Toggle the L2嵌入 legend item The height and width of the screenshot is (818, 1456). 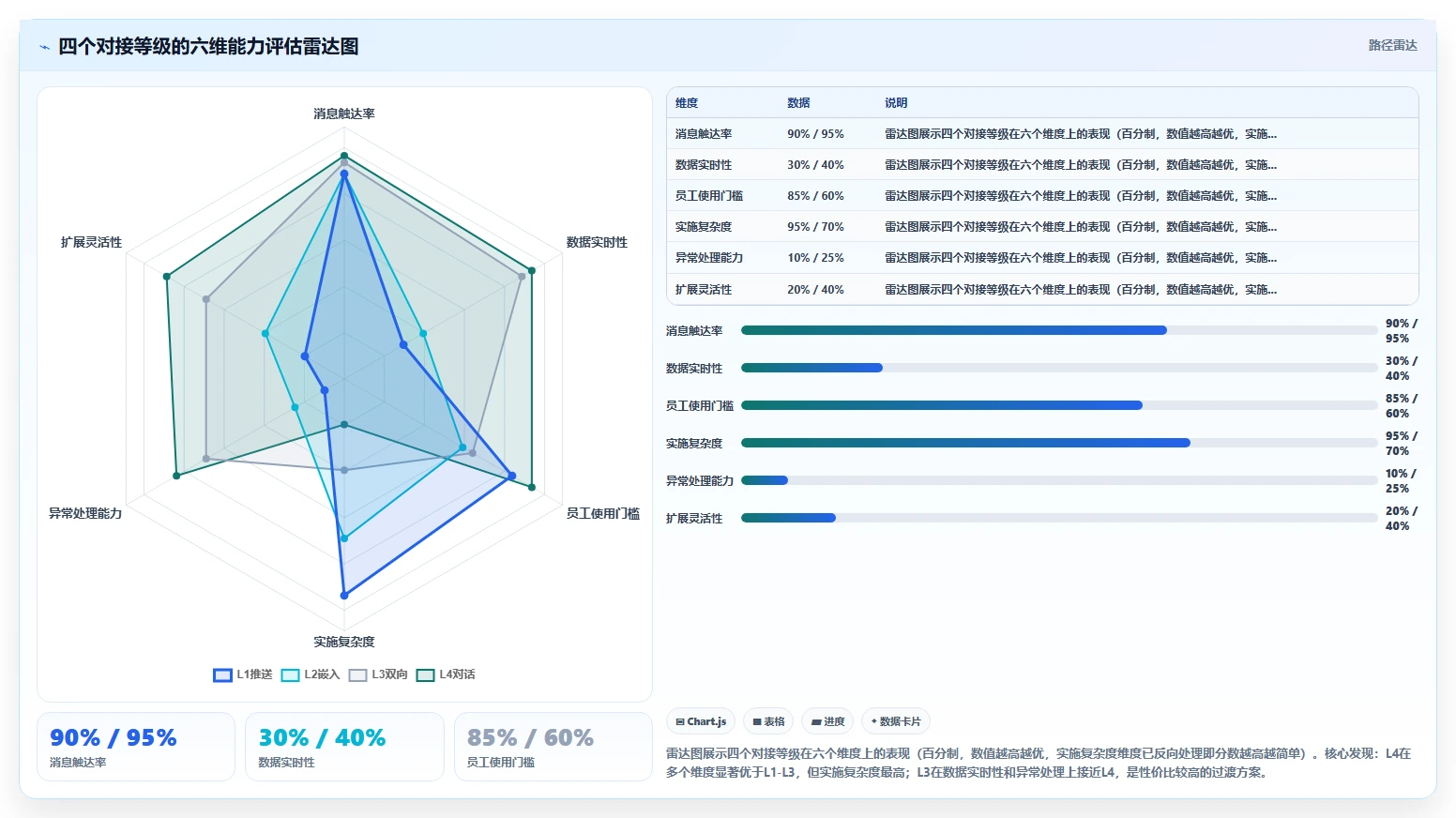click(x=311, y=674)
